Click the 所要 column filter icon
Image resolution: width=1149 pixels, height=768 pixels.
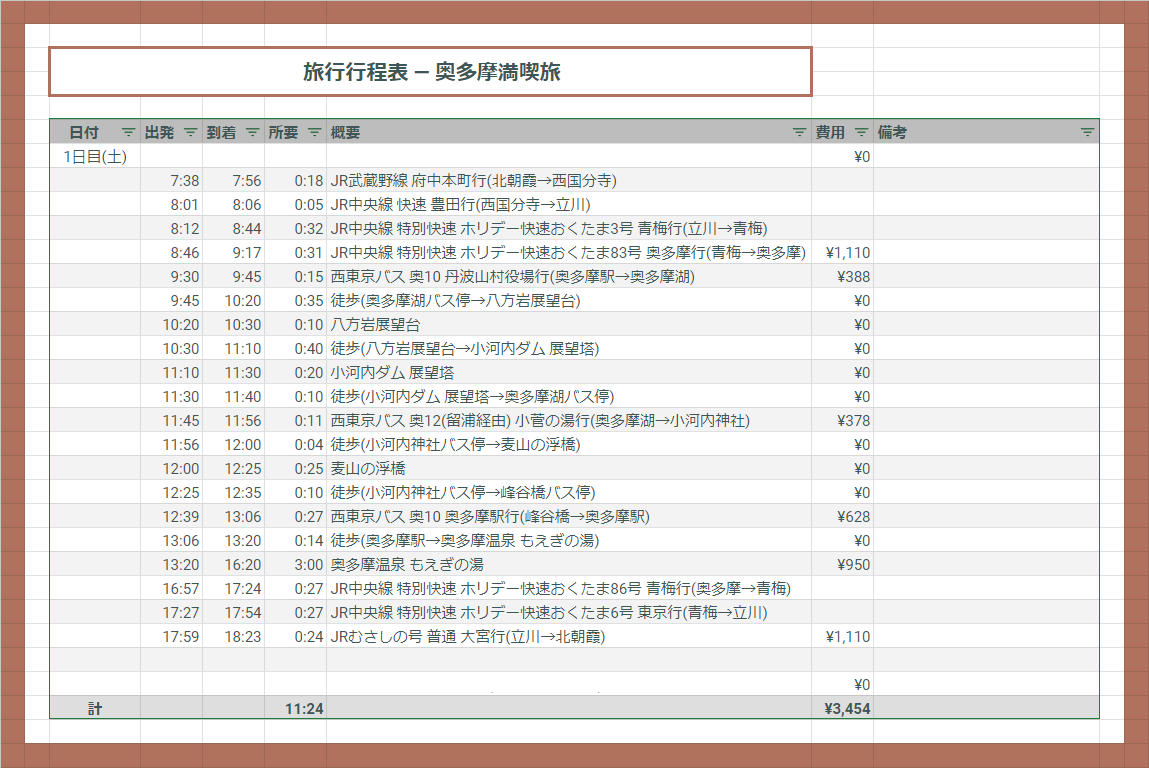pos(314,132)
